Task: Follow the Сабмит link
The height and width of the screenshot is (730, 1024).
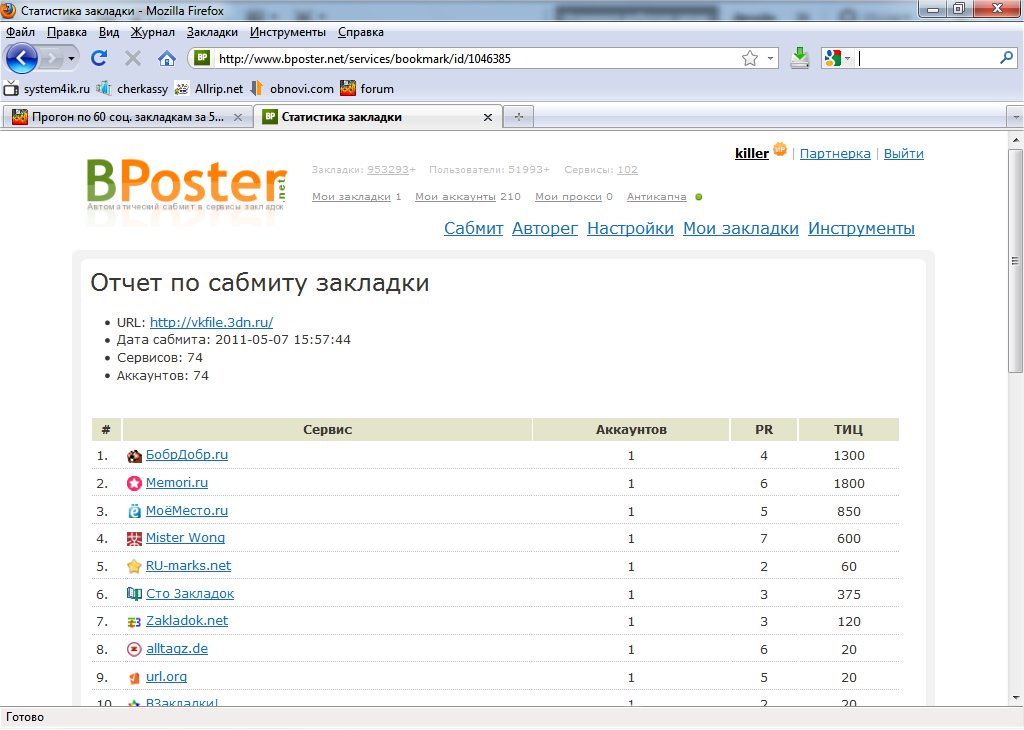Action: [x=473, y=229]
